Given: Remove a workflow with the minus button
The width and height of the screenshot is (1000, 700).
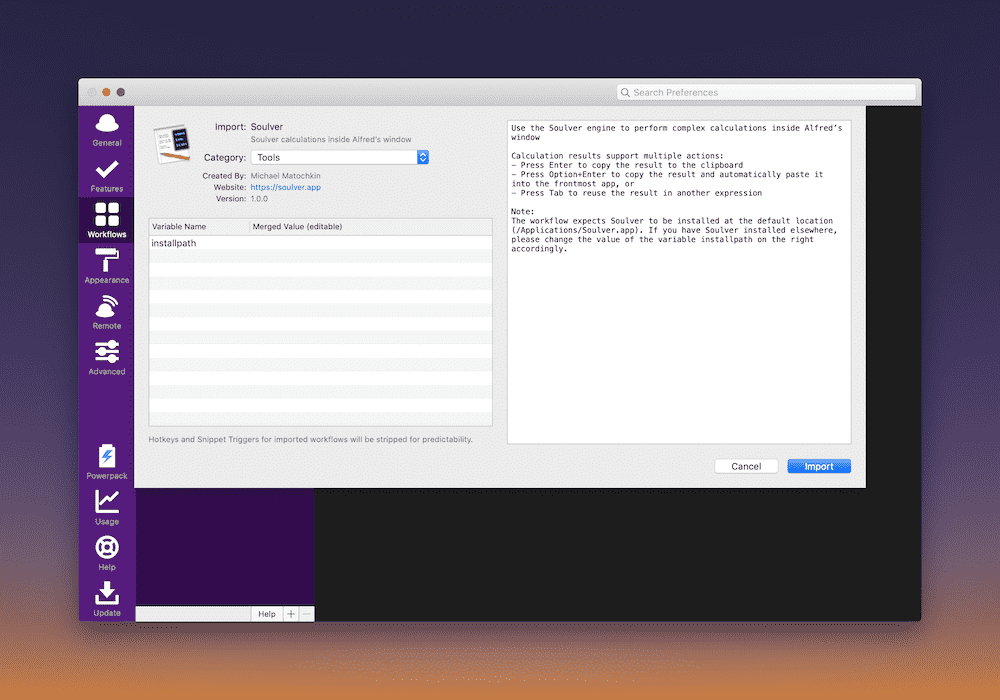Looking at the screenshot, I should click(307, 614).
